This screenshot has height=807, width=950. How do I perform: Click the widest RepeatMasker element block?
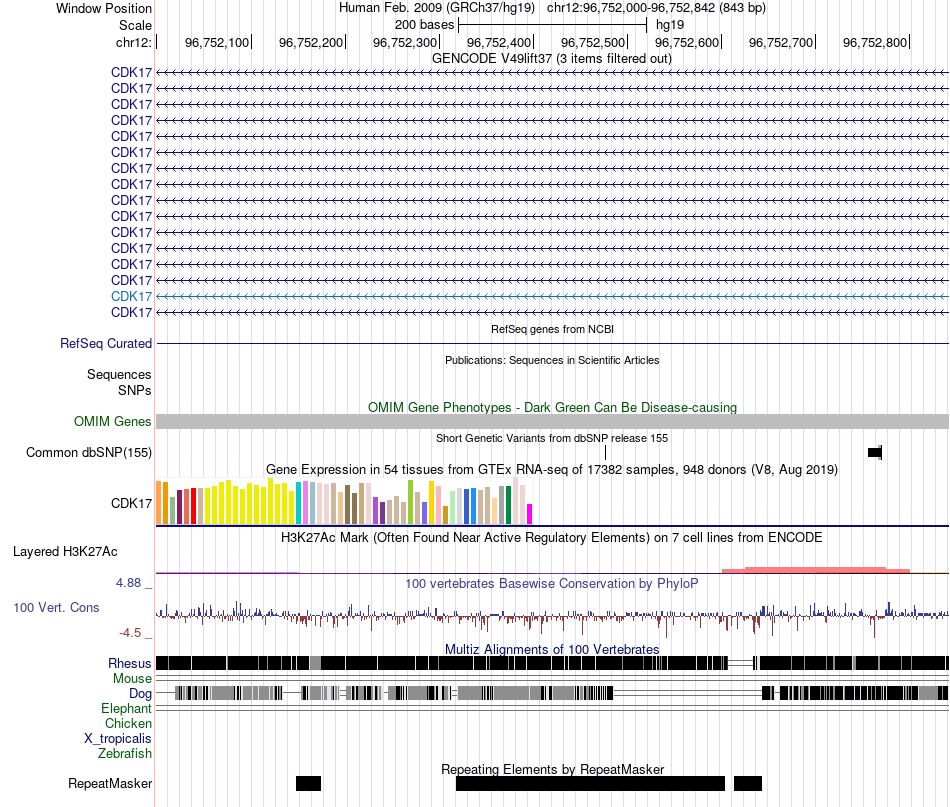[x=590, y=783]
